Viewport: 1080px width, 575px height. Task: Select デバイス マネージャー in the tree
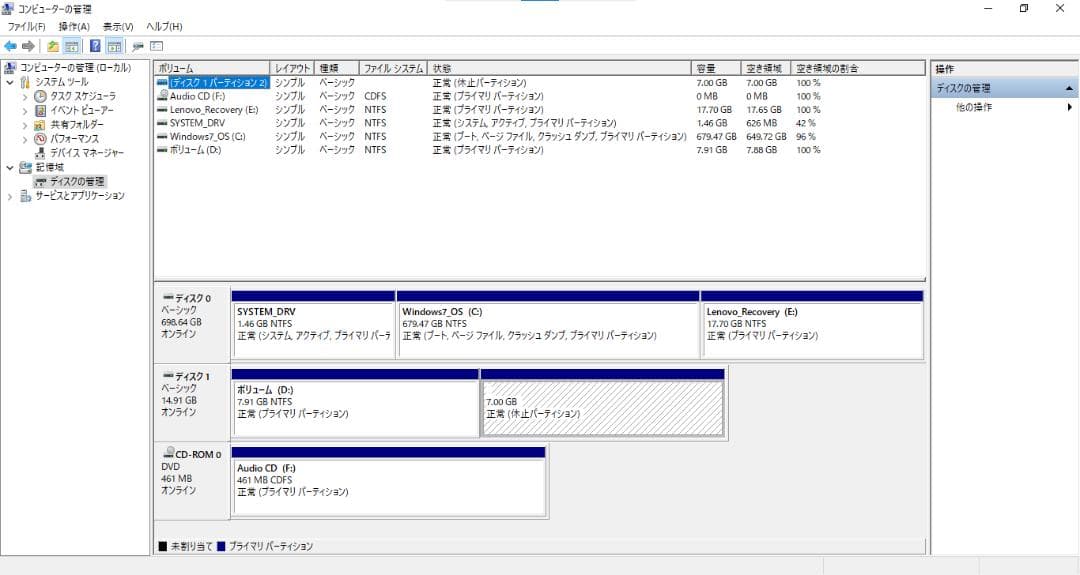87,153
